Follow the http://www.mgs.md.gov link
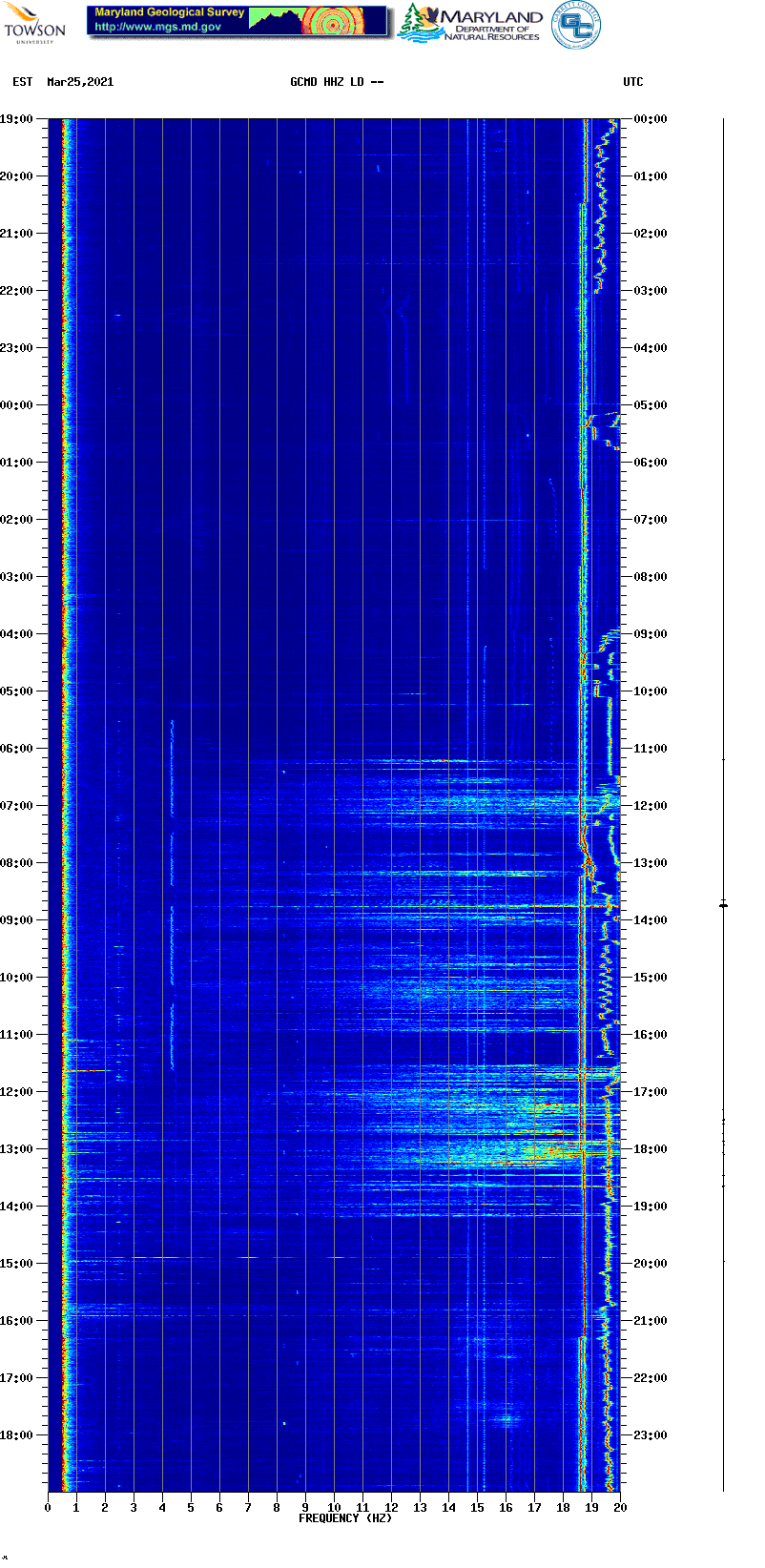 158,28
